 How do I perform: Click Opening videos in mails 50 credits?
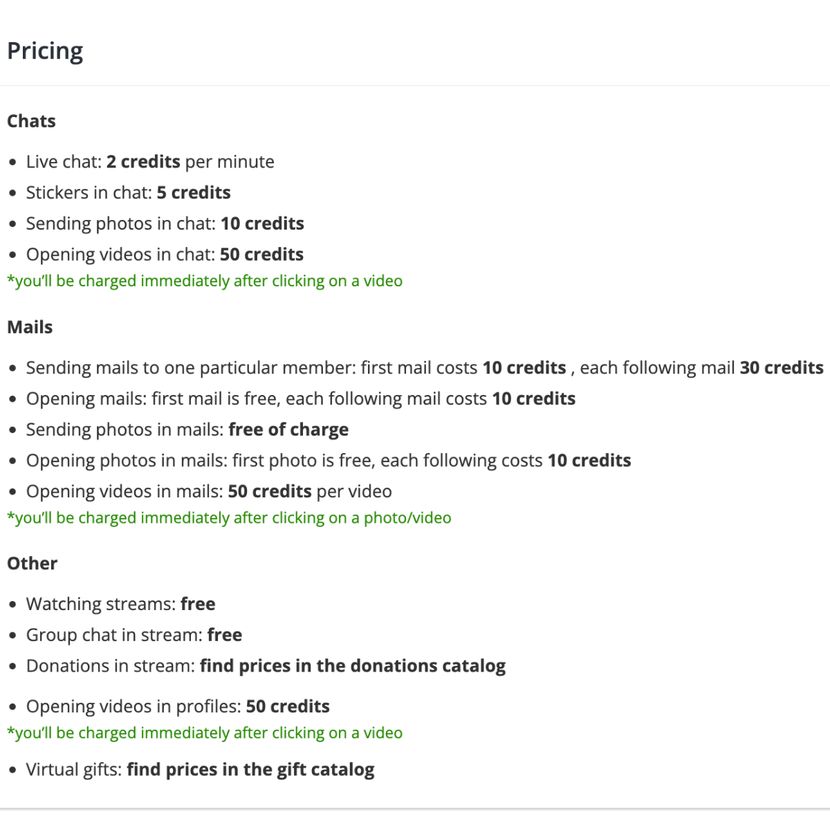[x=209, y=491]
